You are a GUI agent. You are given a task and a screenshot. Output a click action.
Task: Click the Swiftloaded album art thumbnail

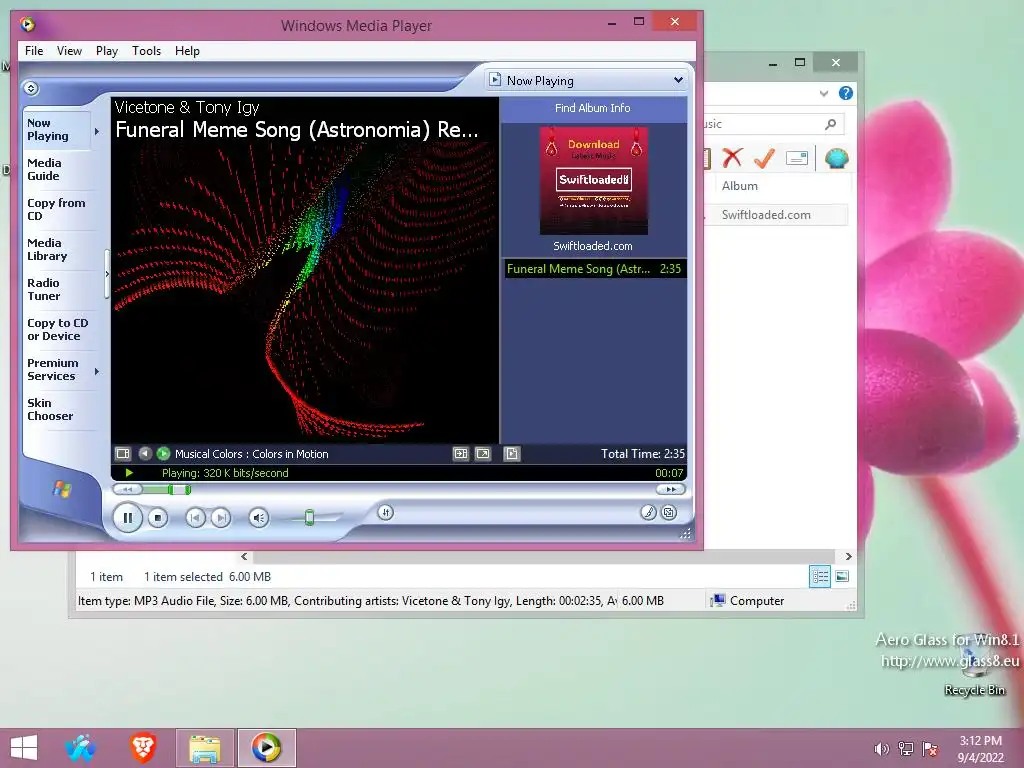(x=594, y=181)
